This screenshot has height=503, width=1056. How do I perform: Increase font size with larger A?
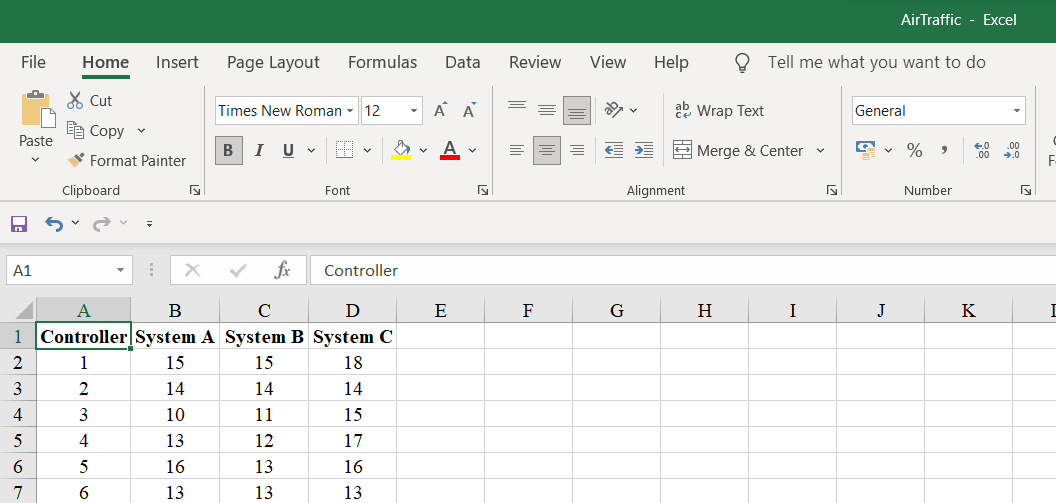click(440, 110)
